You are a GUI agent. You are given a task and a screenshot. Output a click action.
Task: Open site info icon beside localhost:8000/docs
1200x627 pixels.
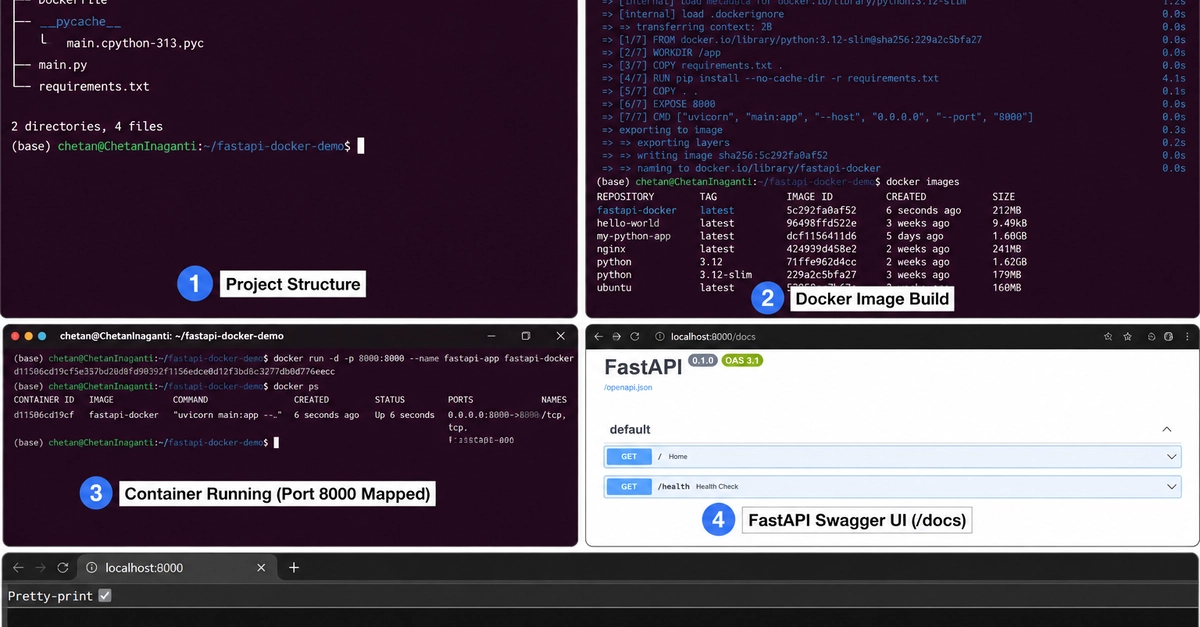(660, 337)
